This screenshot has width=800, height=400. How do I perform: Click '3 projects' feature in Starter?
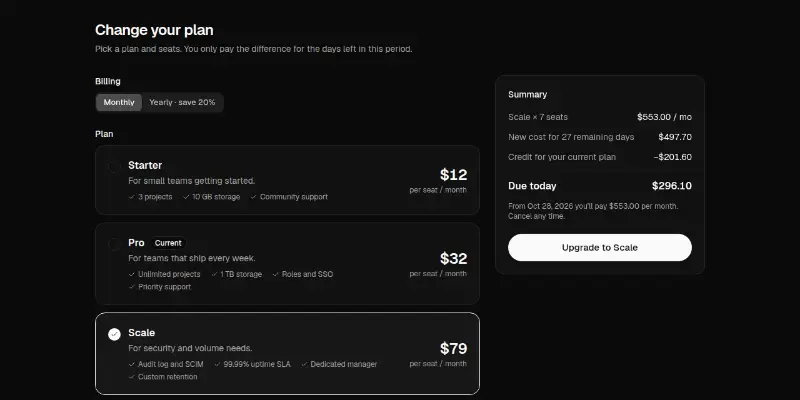click(151, 197)
